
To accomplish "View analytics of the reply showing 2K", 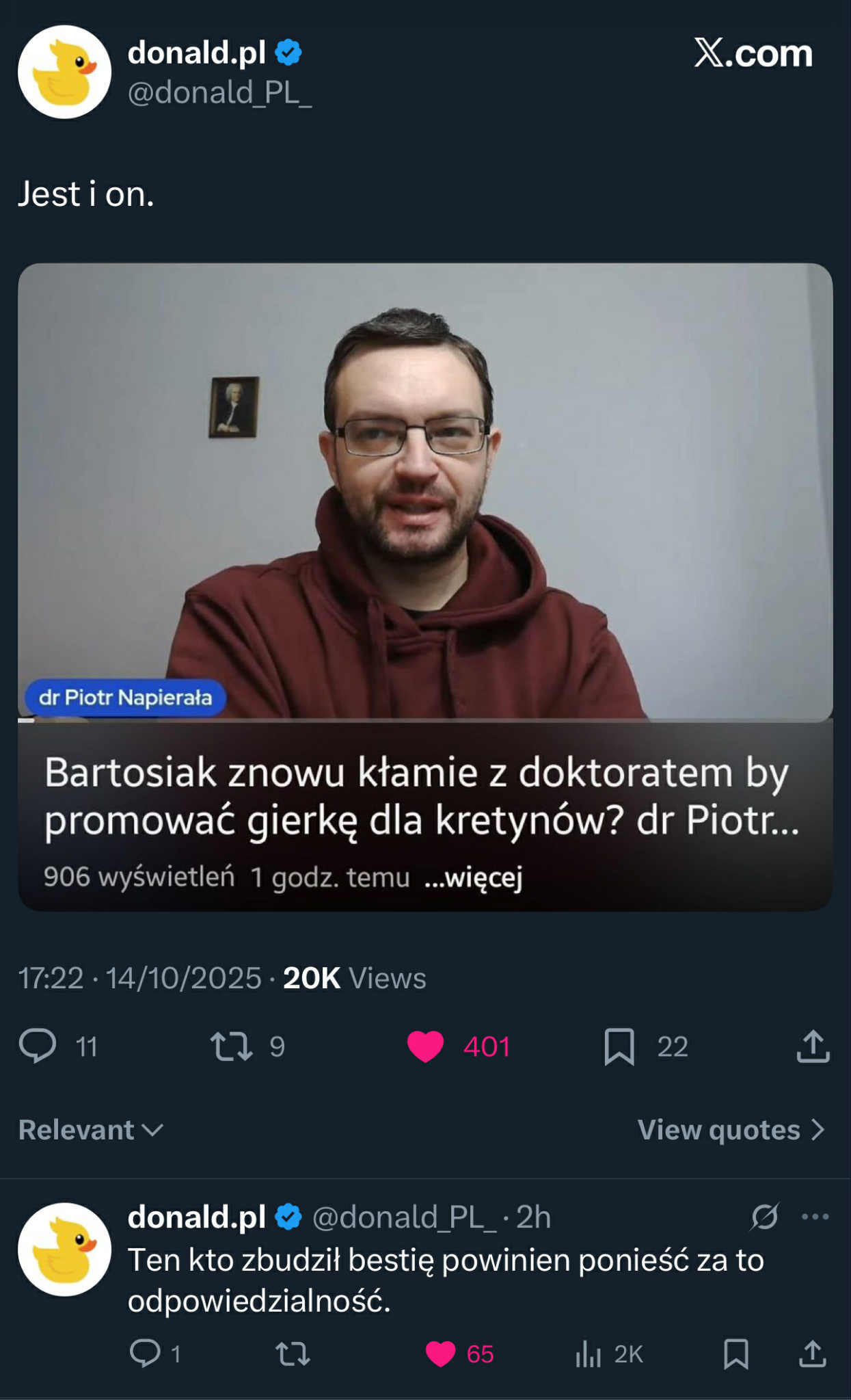I will [x=588, y=1353].
